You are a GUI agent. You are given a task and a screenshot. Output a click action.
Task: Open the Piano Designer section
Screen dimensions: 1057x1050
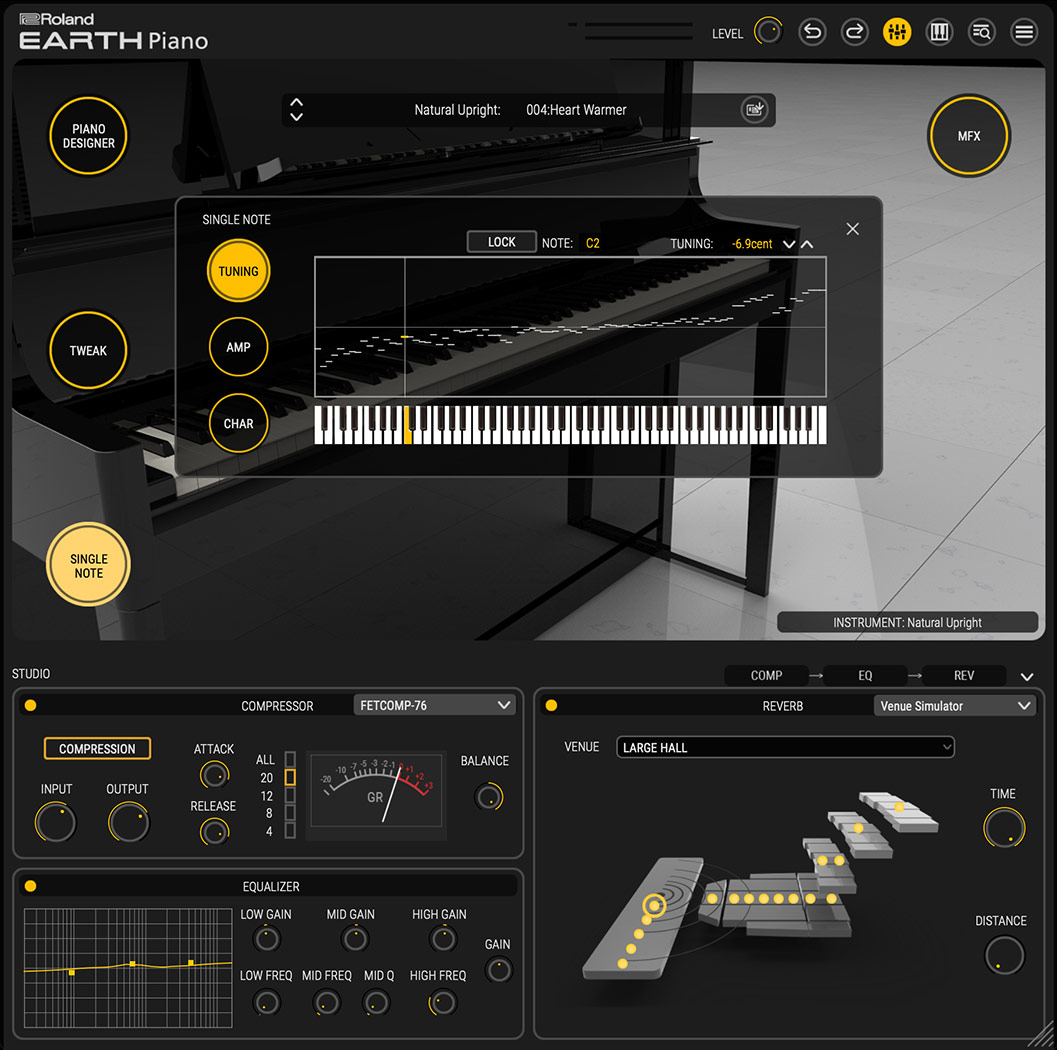pyautogui.click(x=88, y=135)
